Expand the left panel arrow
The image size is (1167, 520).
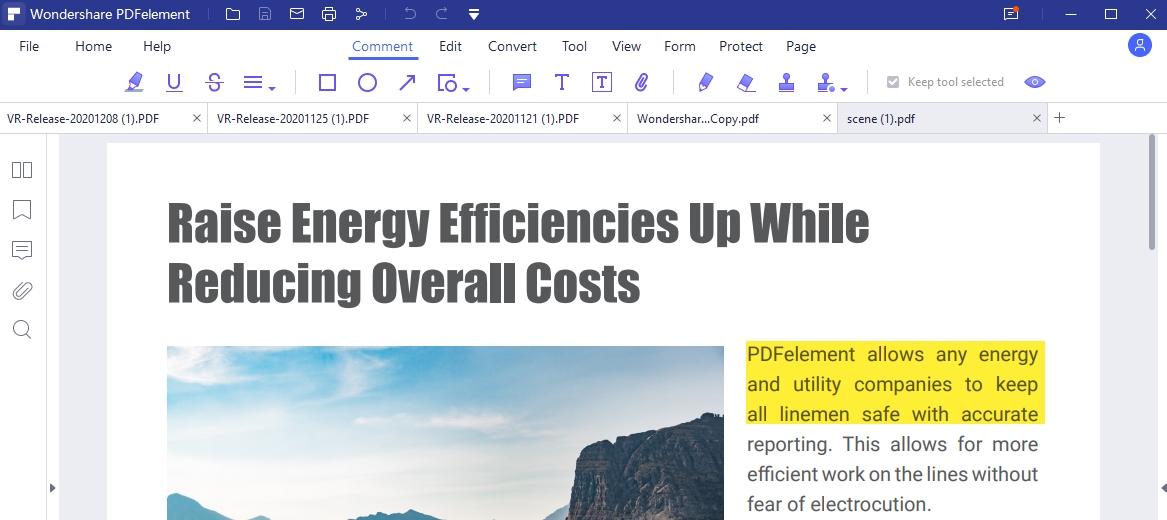(52, 488)
